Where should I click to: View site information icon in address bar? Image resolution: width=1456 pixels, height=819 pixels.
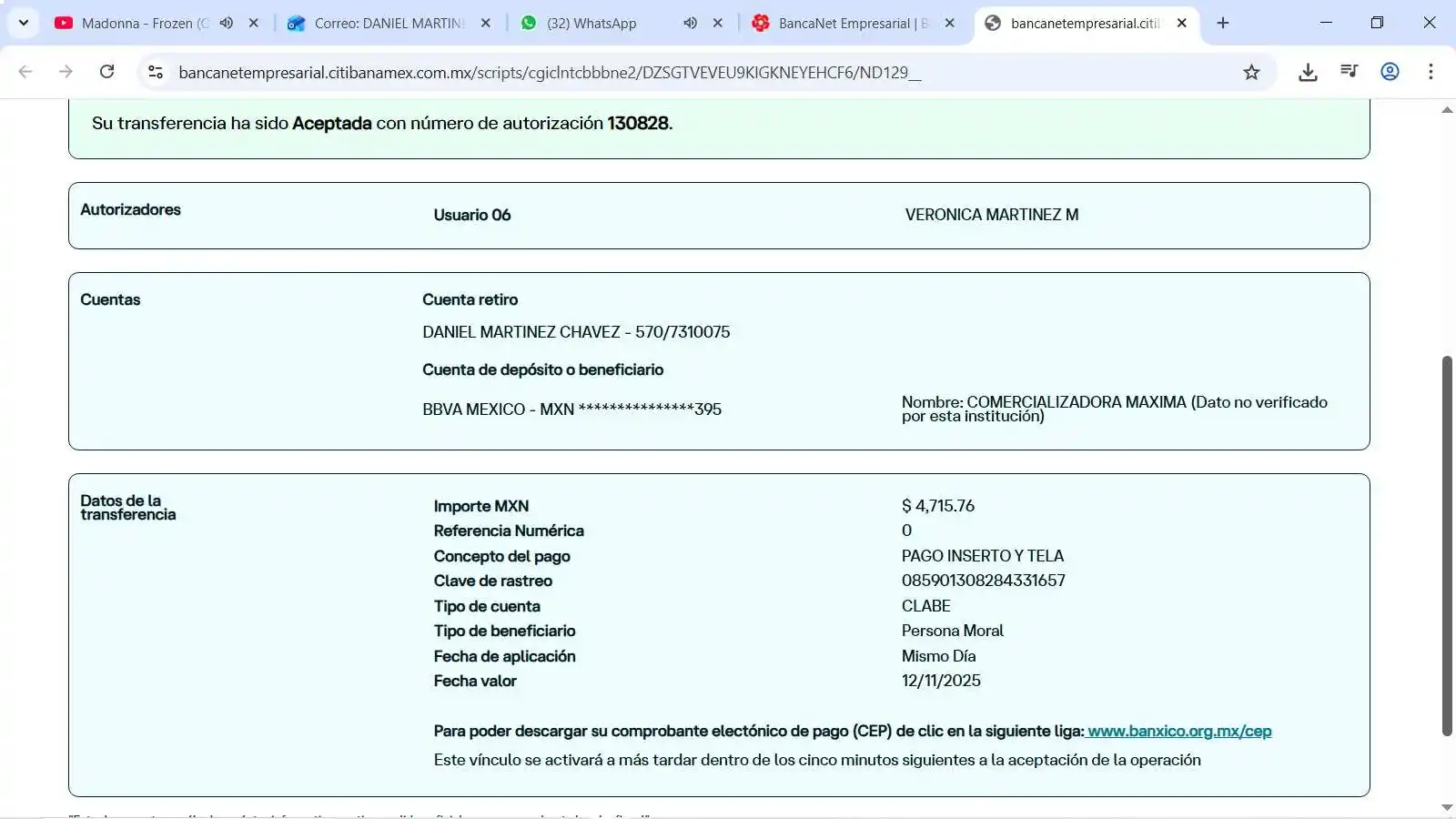[156, 72]
